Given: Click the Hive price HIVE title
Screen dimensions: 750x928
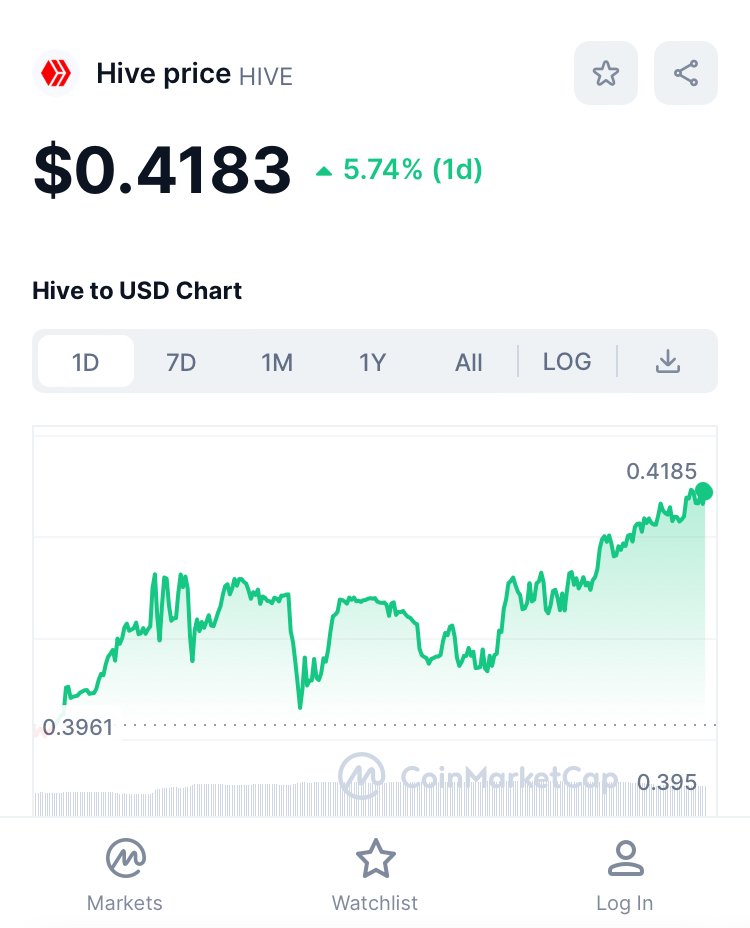Looking at the screenshot, I should tap(195, 74).
